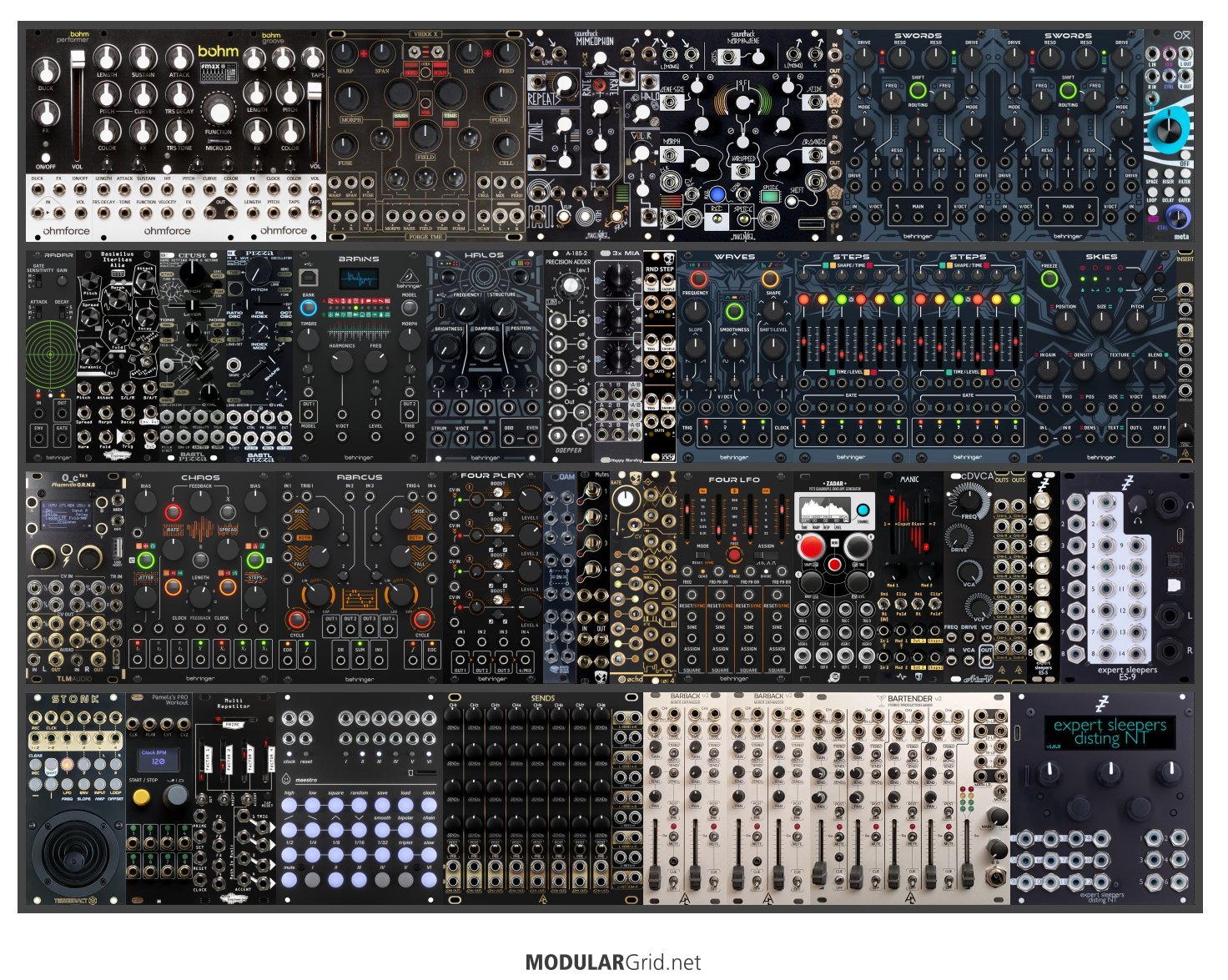This screenshot has width=1228, height=980.
Task: Click the orange SHAPE button on Waves
Action: pos(772,279)
